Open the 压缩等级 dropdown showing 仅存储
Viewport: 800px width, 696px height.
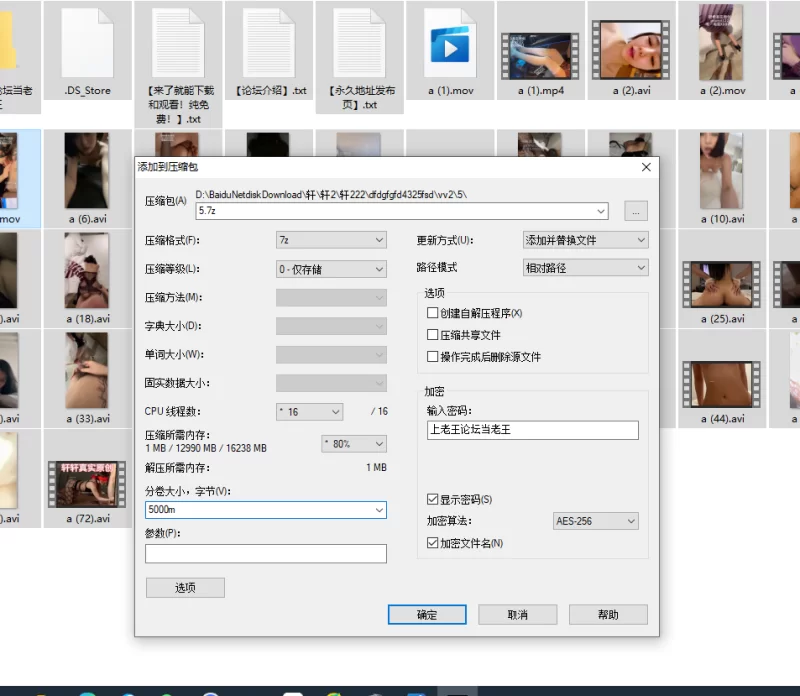click(x=331, y=269)
